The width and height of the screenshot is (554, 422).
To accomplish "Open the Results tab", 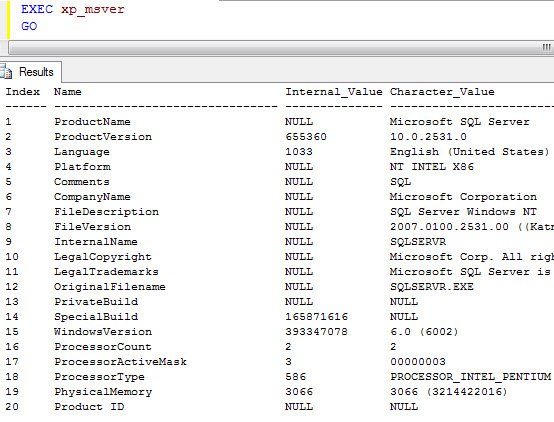I will pyautogui.click(x=31, y=72).
